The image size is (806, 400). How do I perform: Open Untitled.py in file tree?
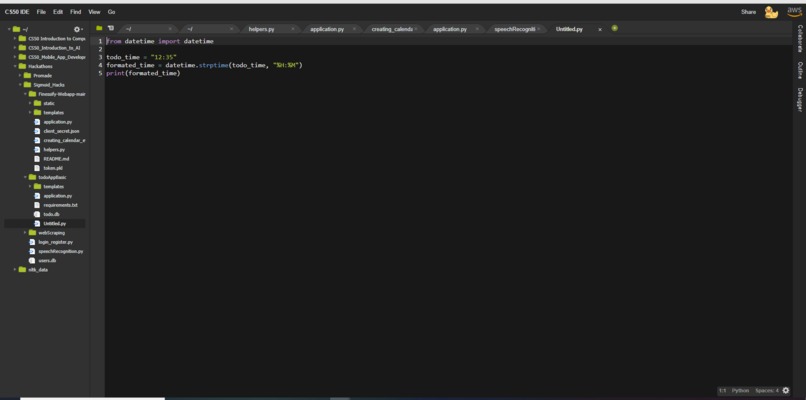click(54, 224)
